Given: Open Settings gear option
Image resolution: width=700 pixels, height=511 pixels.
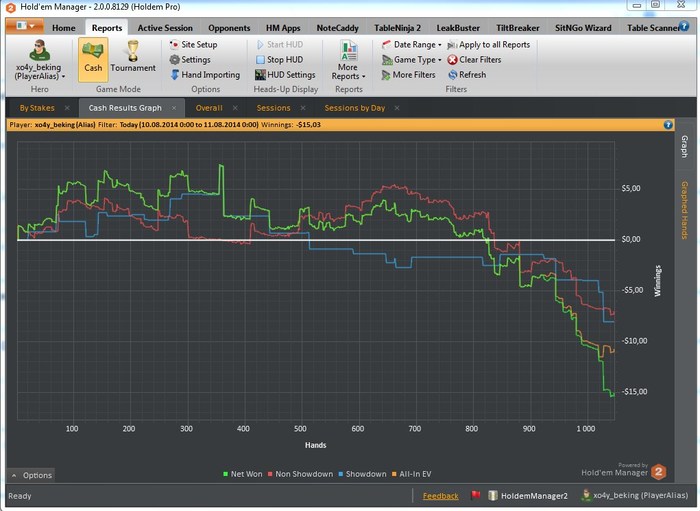Looking at the screenshot, I should tap(190, 59).
